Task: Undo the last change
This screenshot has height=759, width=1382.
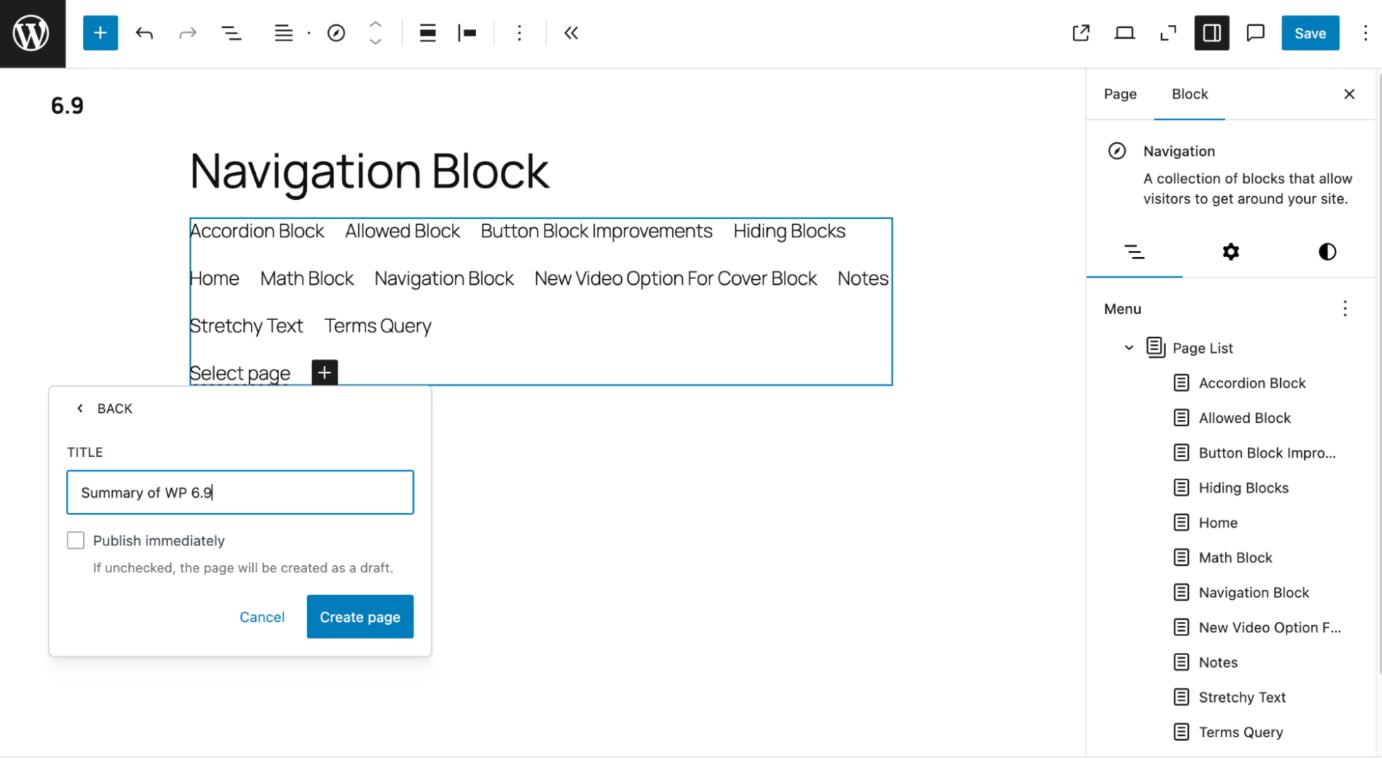Action: point(144,33)
